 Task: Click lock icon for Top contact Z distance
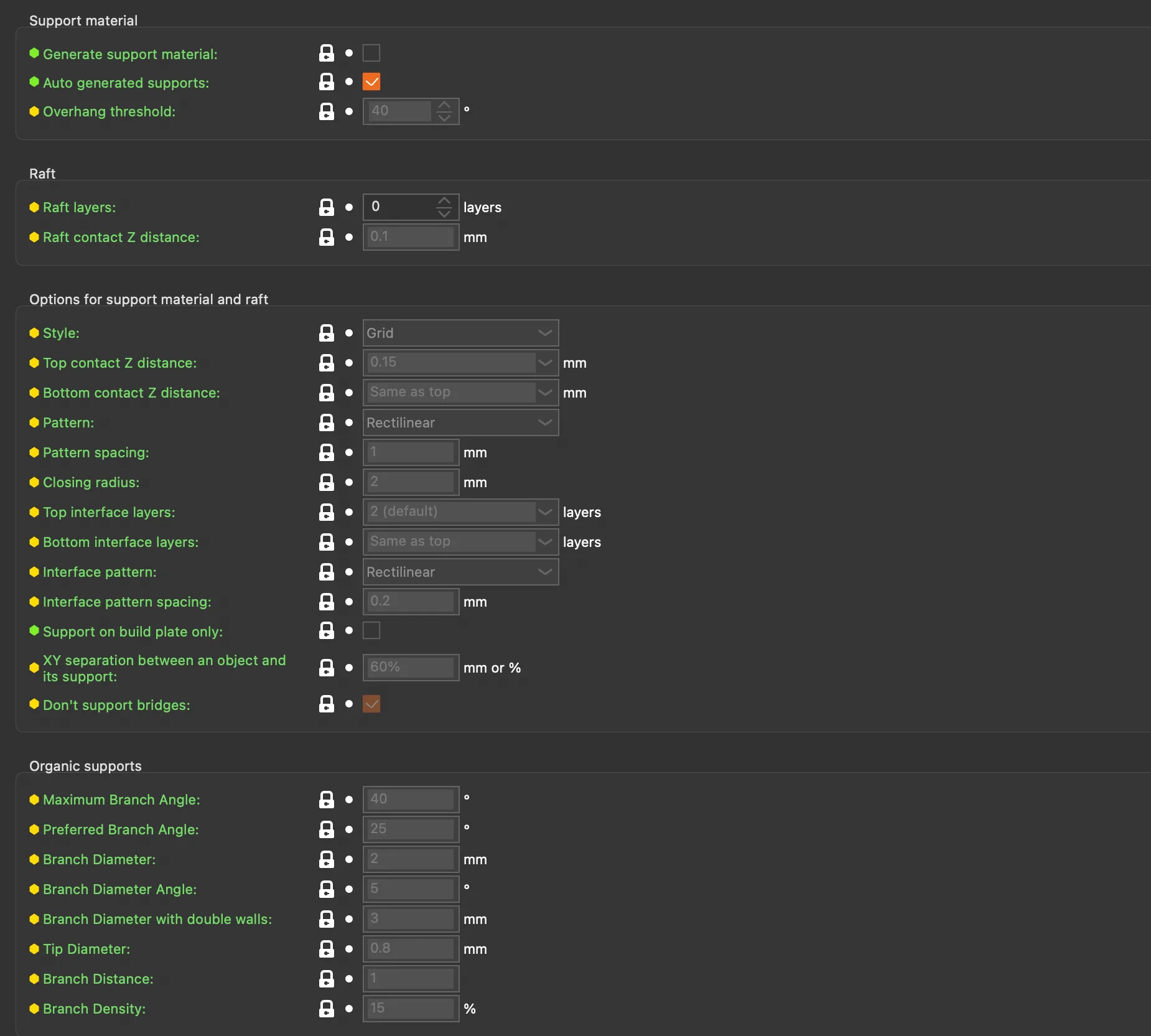coord(327,363)
